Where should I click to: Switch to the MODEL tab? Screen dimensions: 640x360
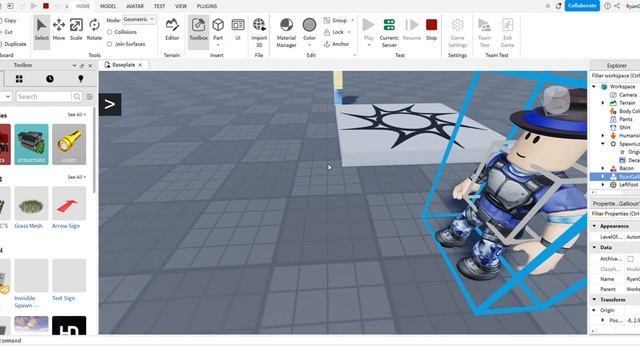click(x=108, y=6)
